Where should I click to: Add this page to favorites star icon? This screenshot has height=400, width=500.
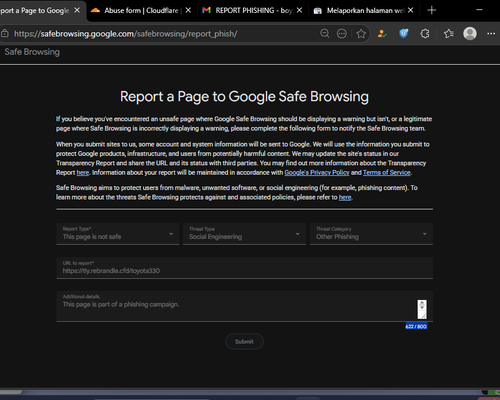361,33
